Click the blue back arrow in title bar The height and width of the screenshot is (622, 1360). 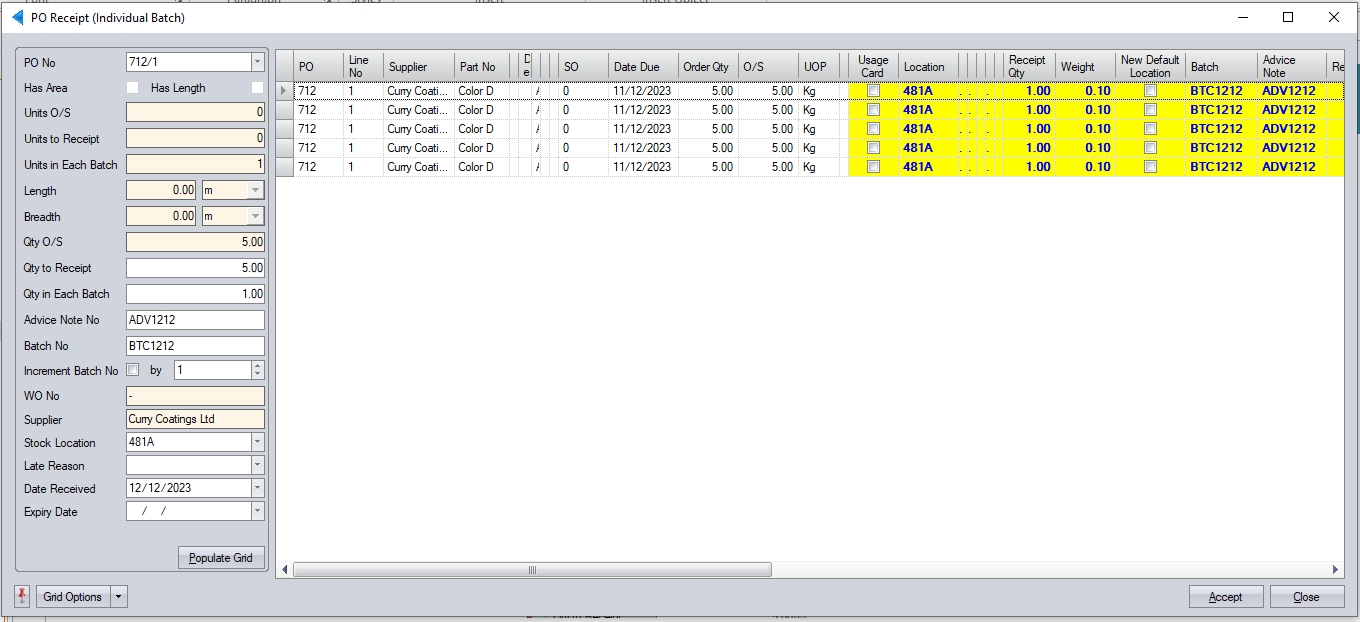17,17
